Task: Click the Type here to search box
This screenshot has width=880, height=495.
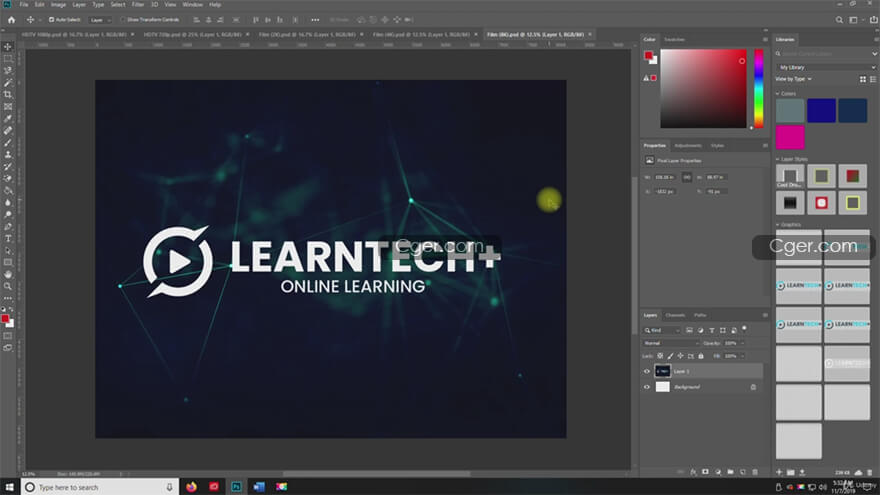Action: pyautogui.click(x=100, y=487)
